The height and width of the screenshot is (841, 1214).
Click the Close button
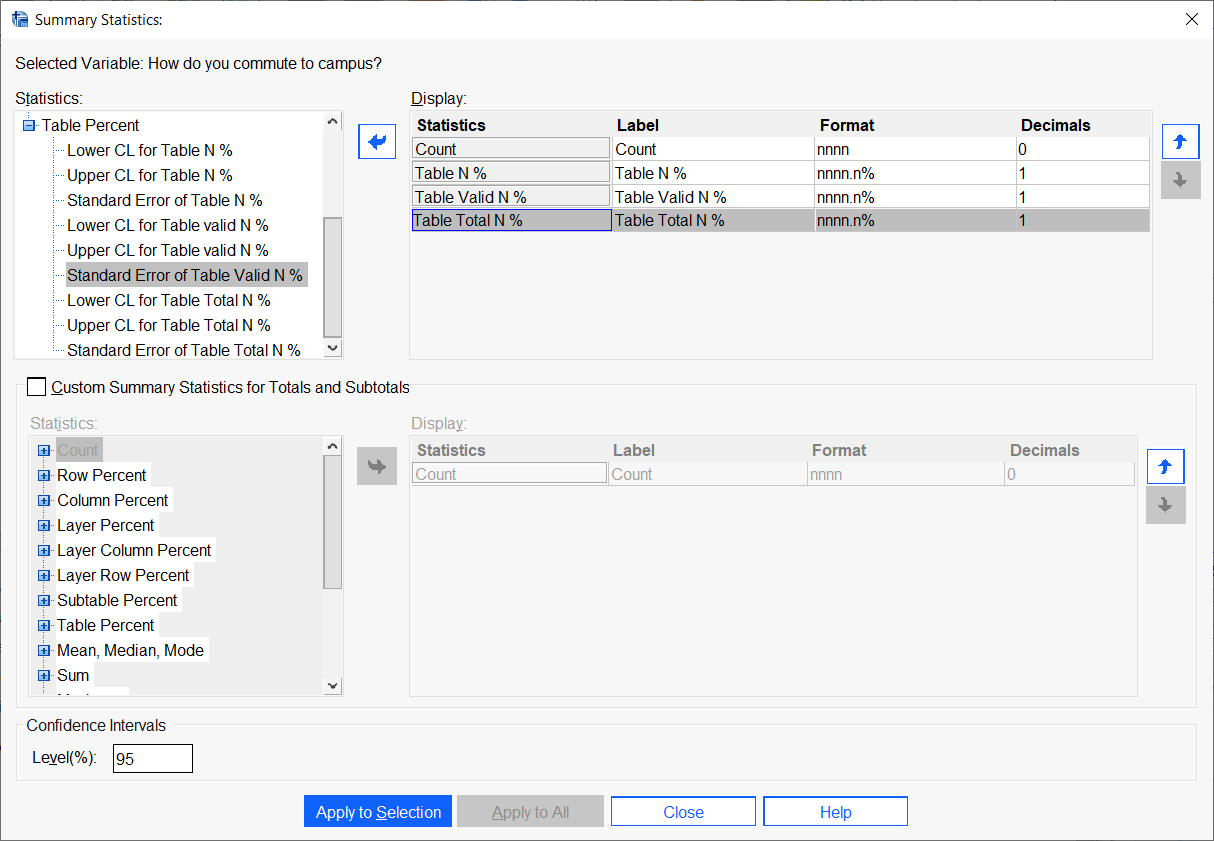(x=683, y=811)
